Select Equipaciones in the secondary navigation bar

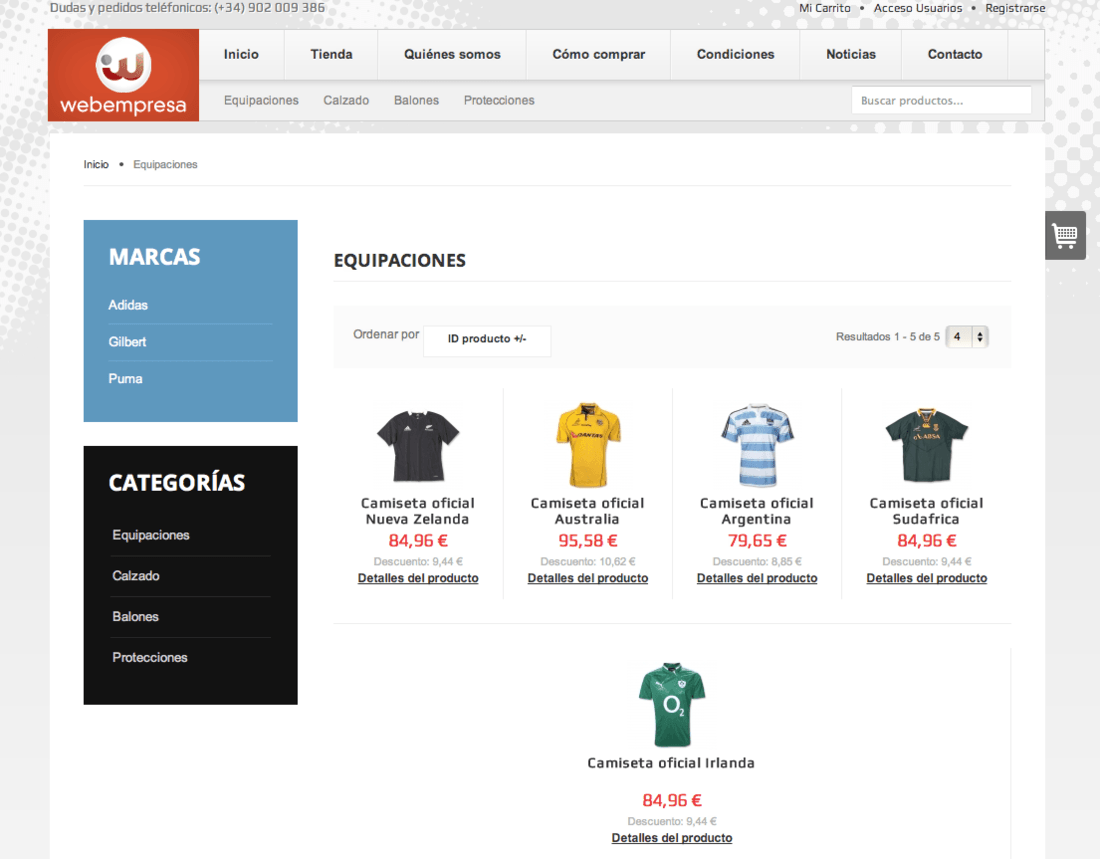[261, 100]
